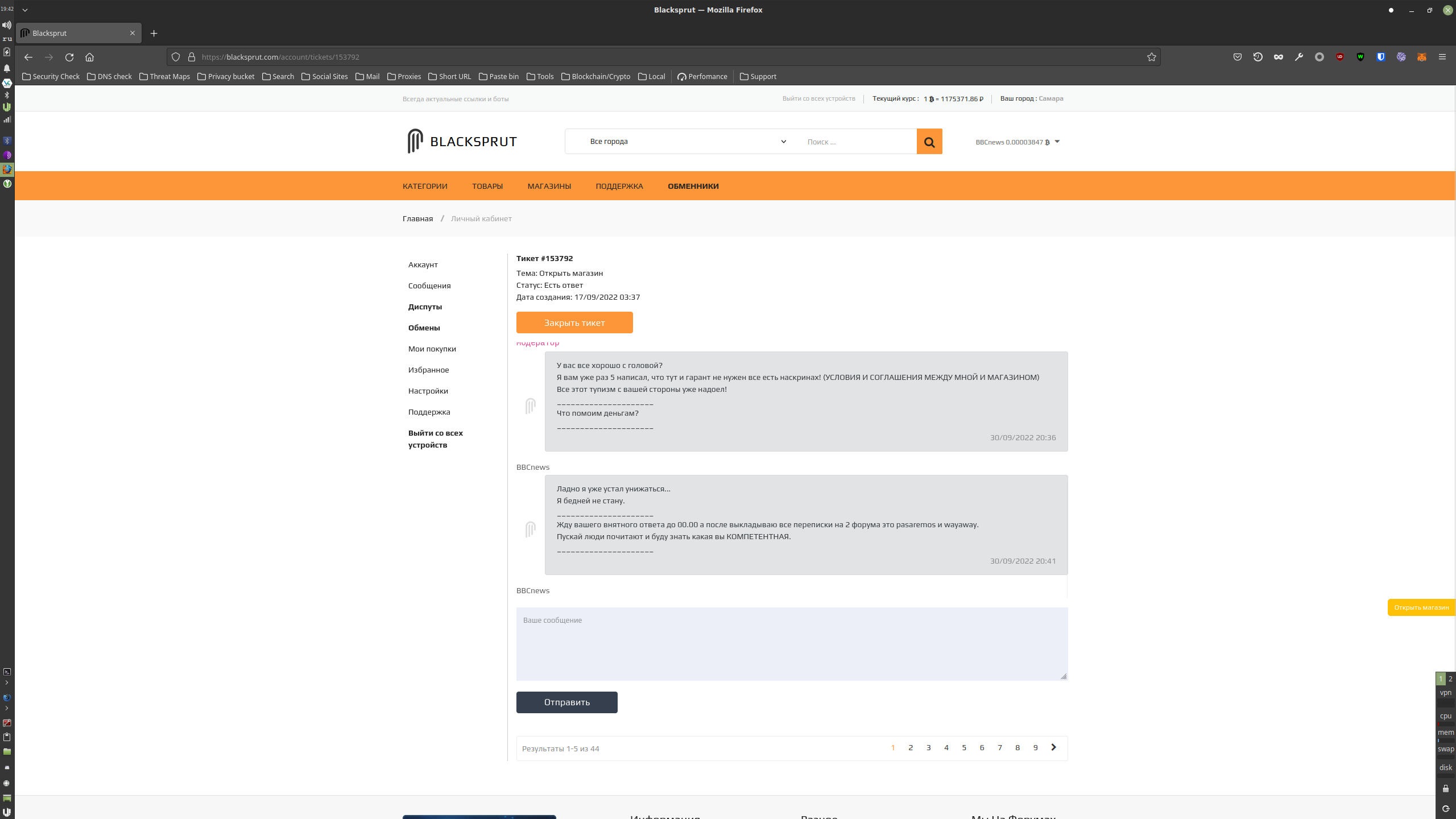This screenshot has height=819, width=1456.
Task: Select Сообщения in the account sidebar
Action: (429, 286)
